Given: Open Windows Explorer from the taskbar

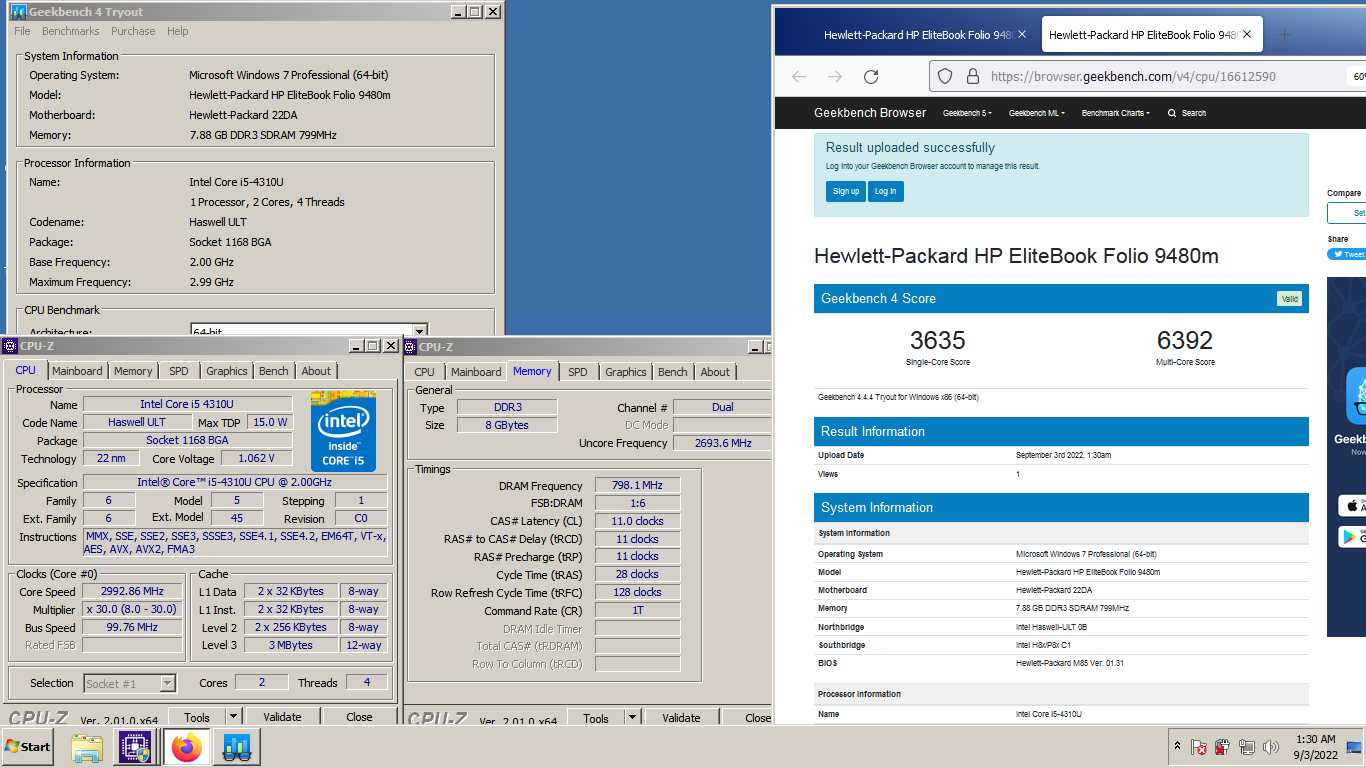Looking at the screenshot, I should coord(87,747).
